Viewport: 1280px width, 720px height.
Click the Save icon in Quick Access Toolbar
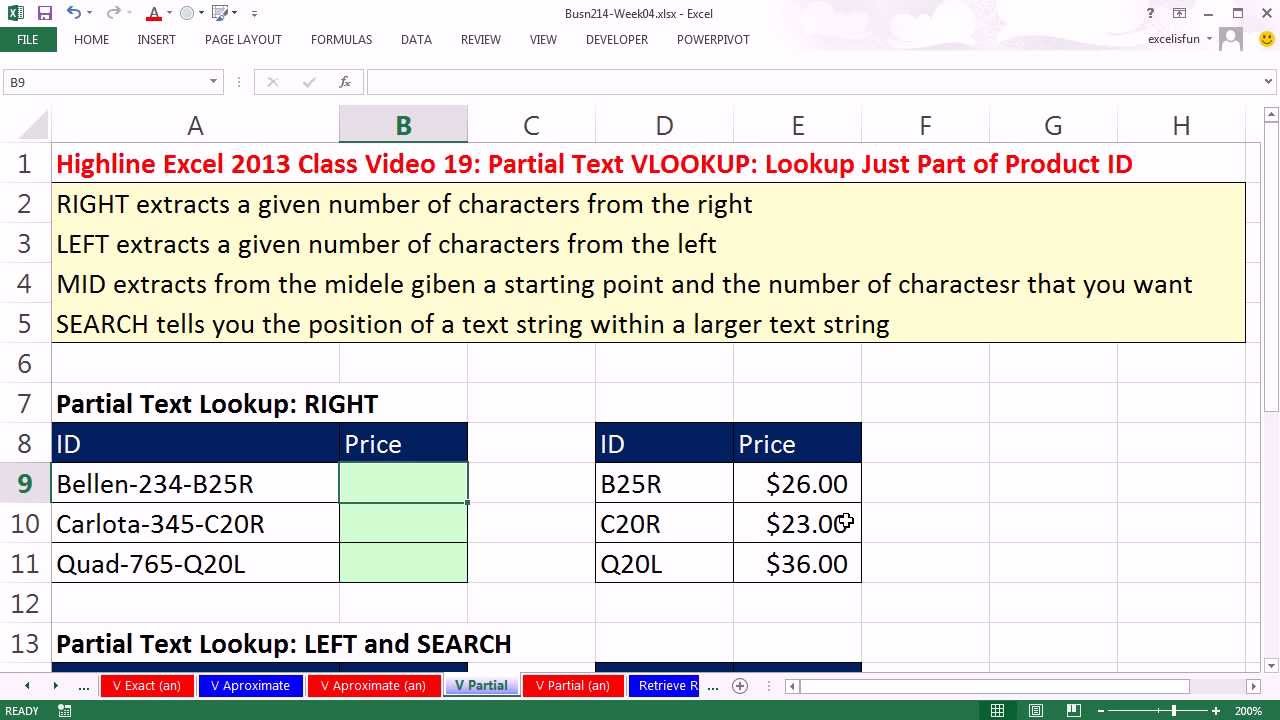(45, 14)
